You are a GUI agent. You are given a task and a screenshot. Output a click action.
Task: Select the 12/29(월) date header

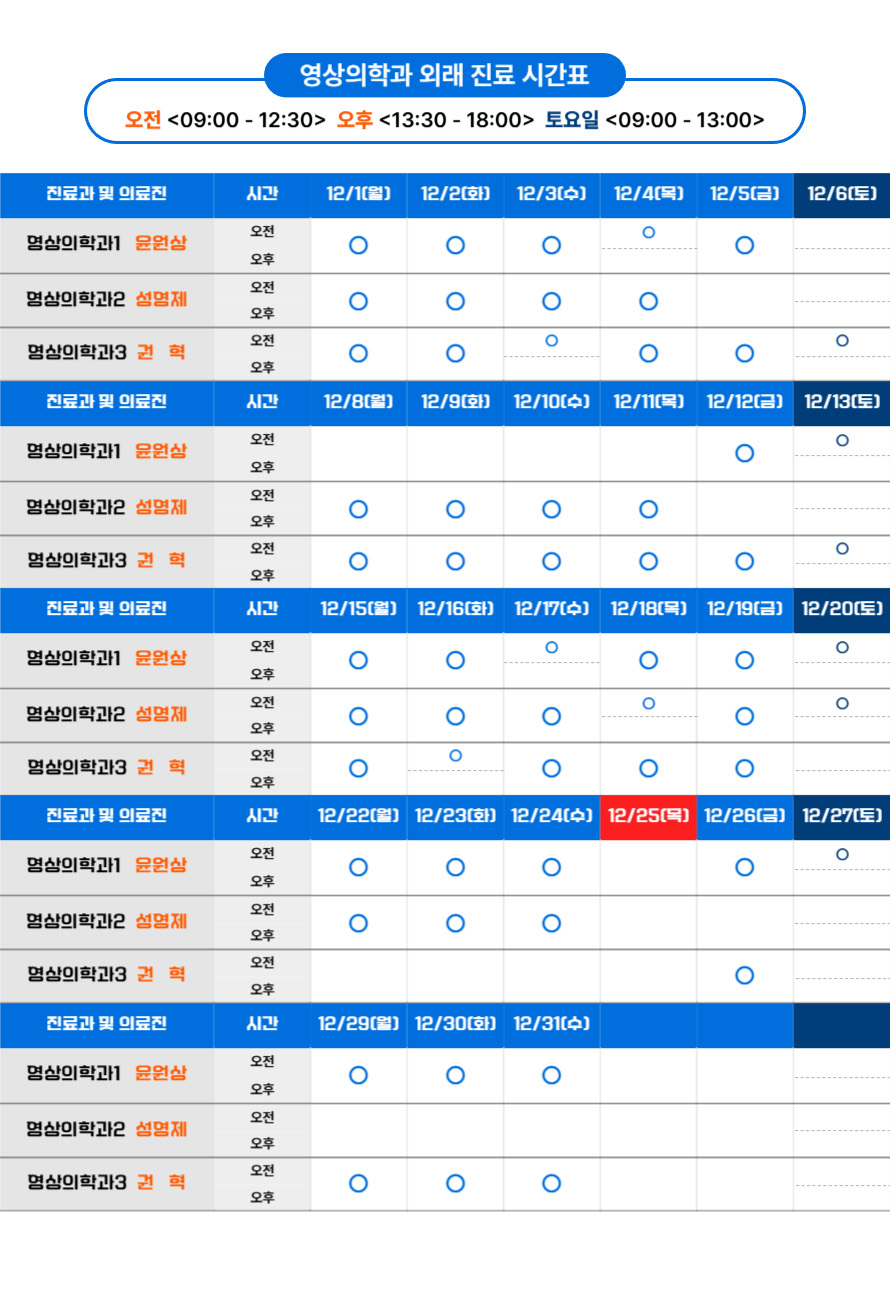[358, 1024]
